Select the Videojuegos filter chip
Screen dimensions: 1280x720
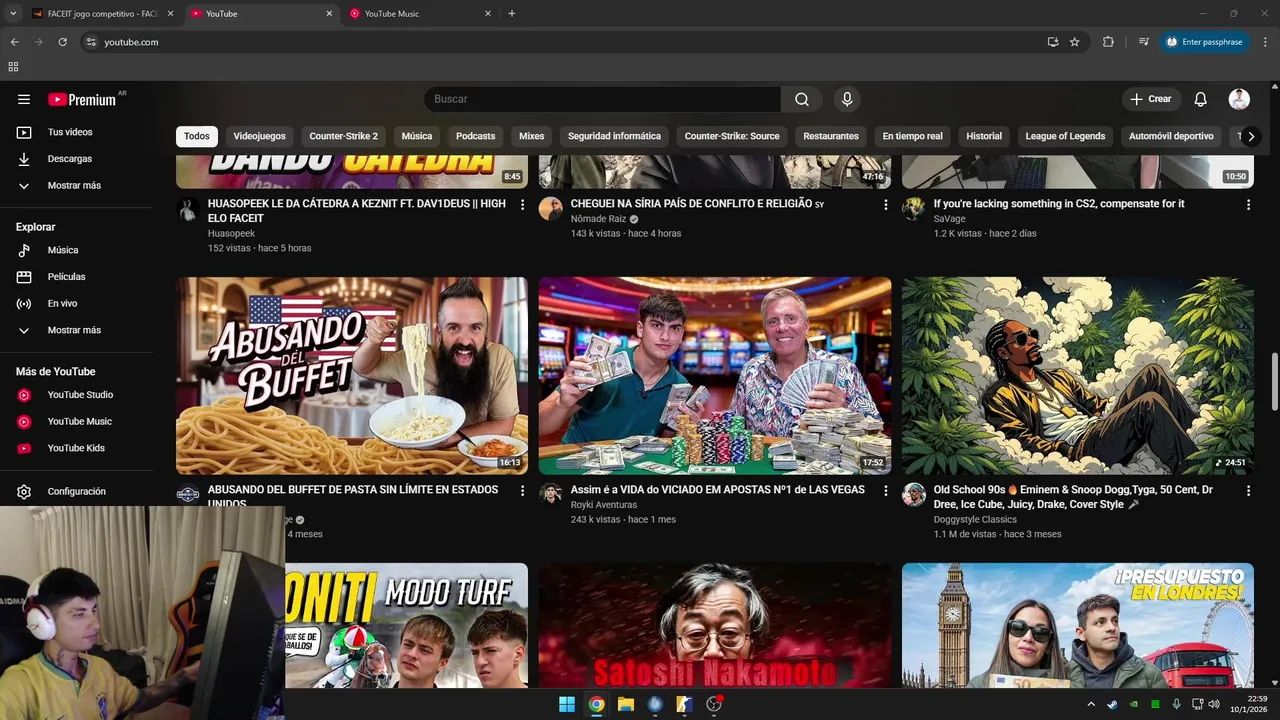pyautogui.click(x=260, y=136)
